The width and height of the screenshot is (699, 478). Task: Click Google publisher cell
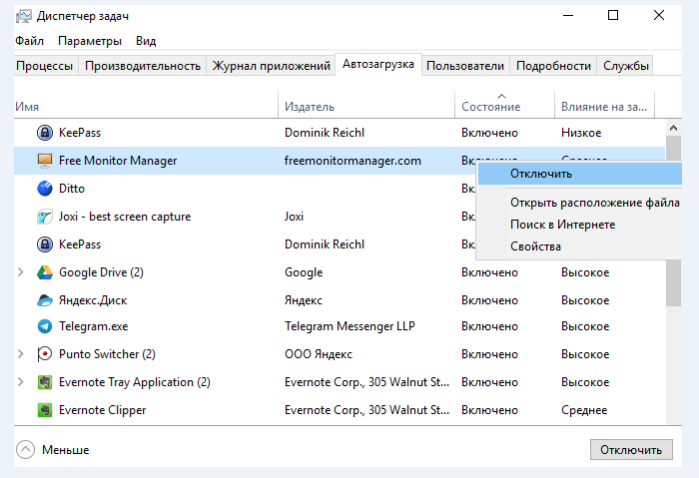(x=304, y=272)
